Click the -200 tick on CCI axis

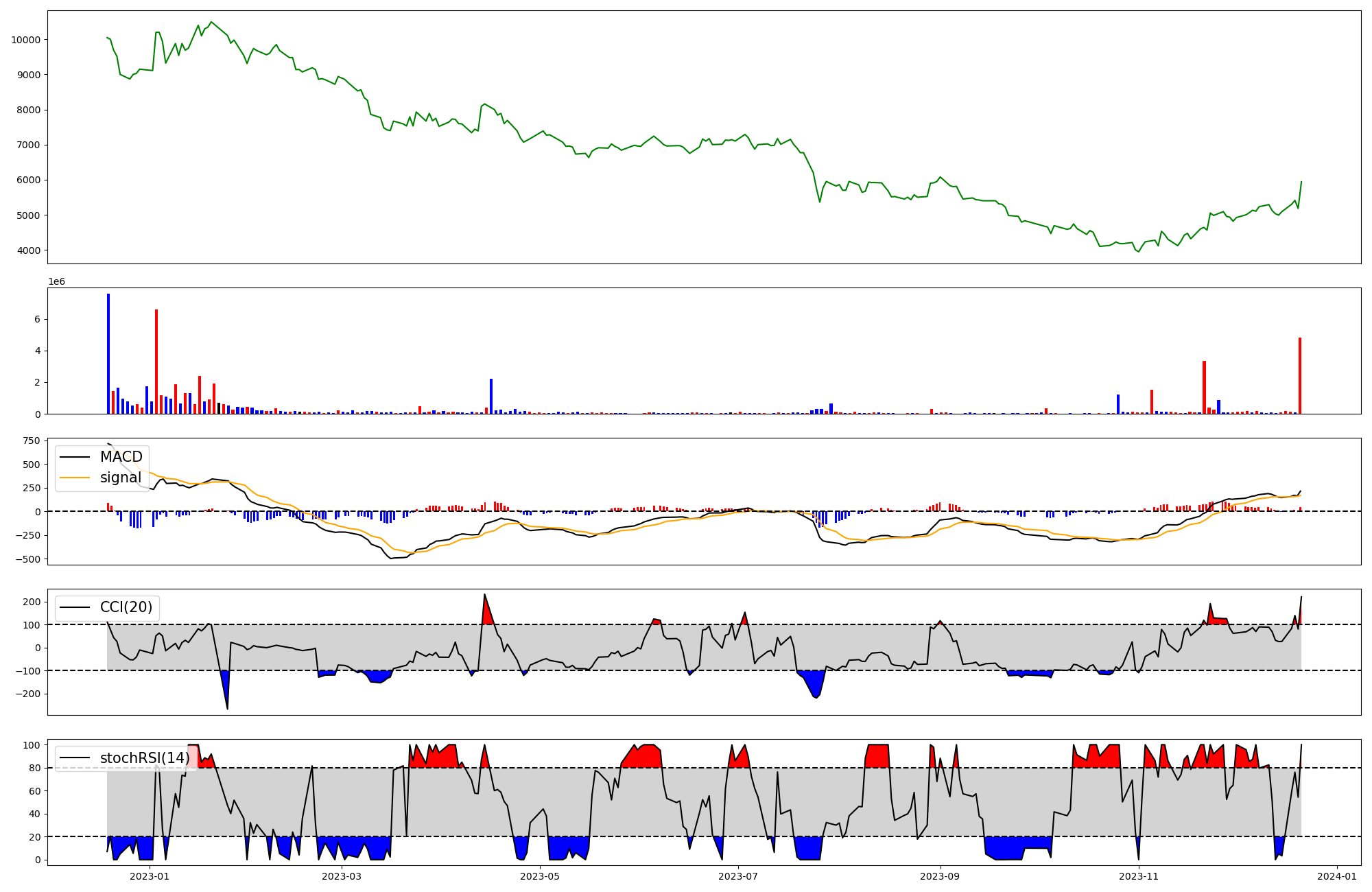coord(28,694)
